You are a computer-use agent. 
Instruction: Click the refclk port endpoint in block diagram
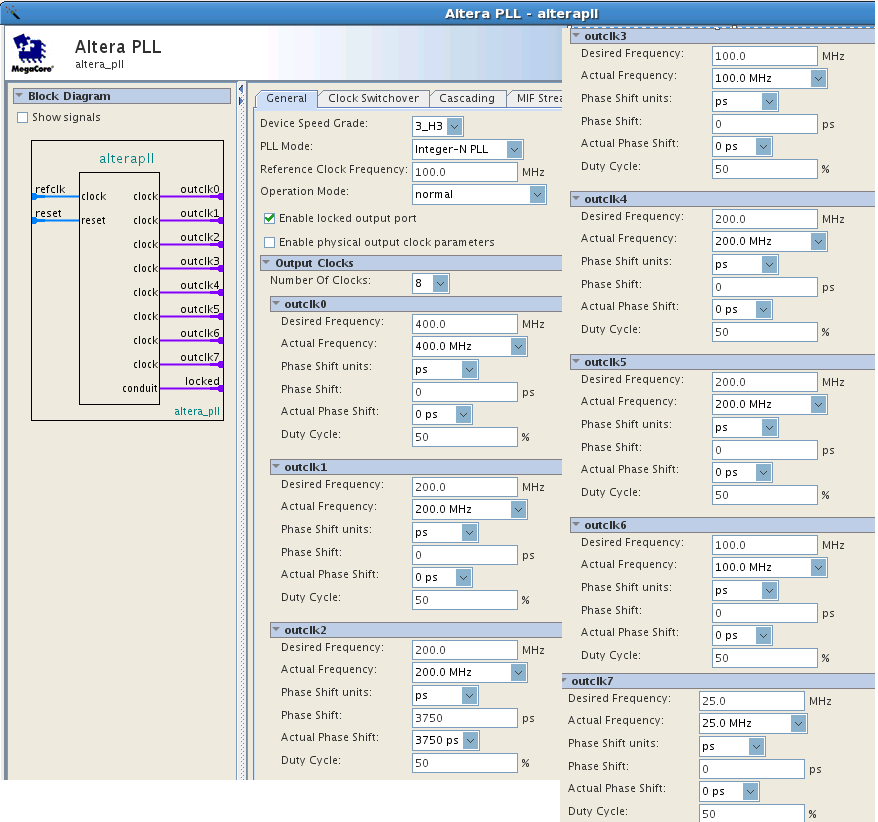click(34, 196)
